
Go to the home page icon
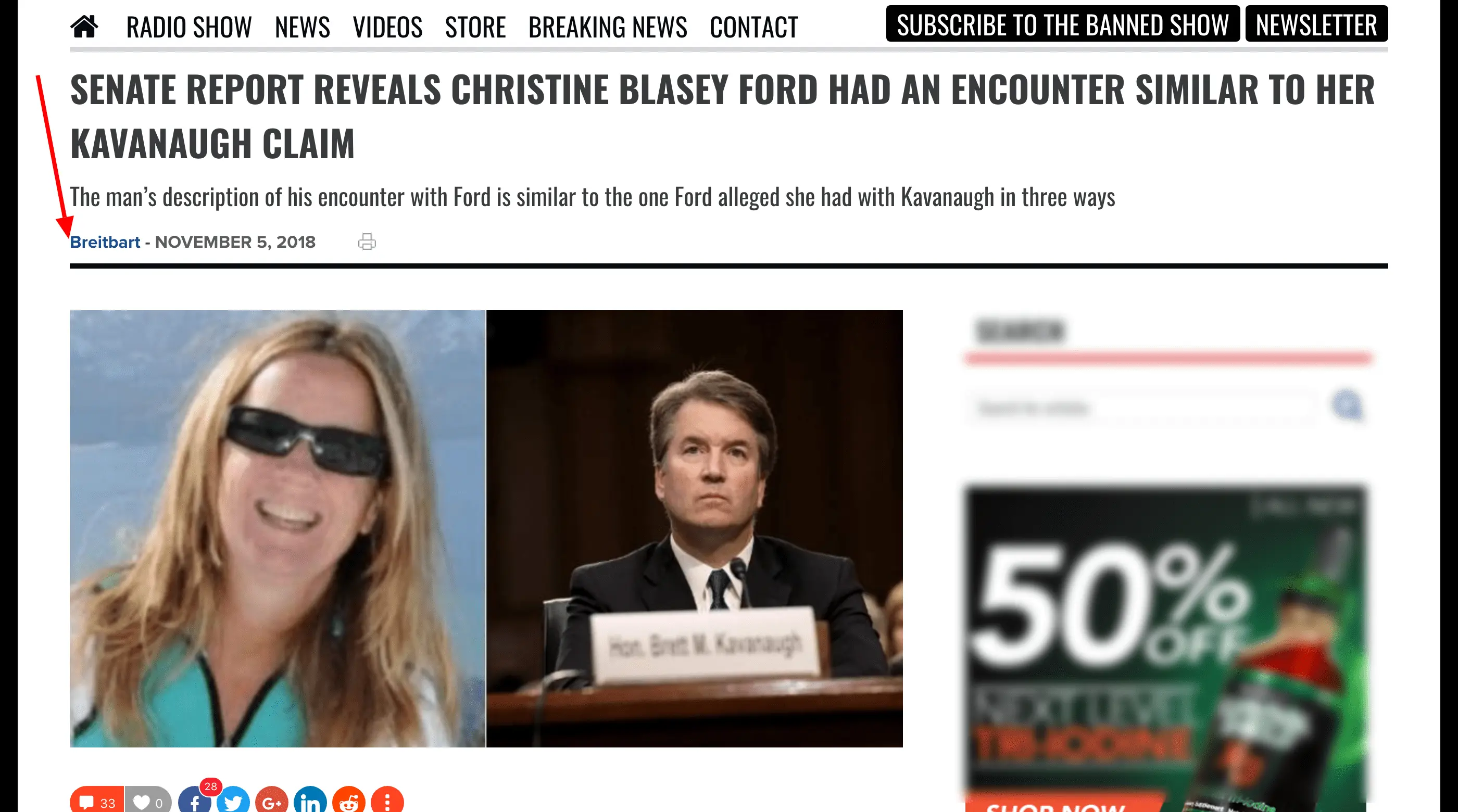coord(84,27)
